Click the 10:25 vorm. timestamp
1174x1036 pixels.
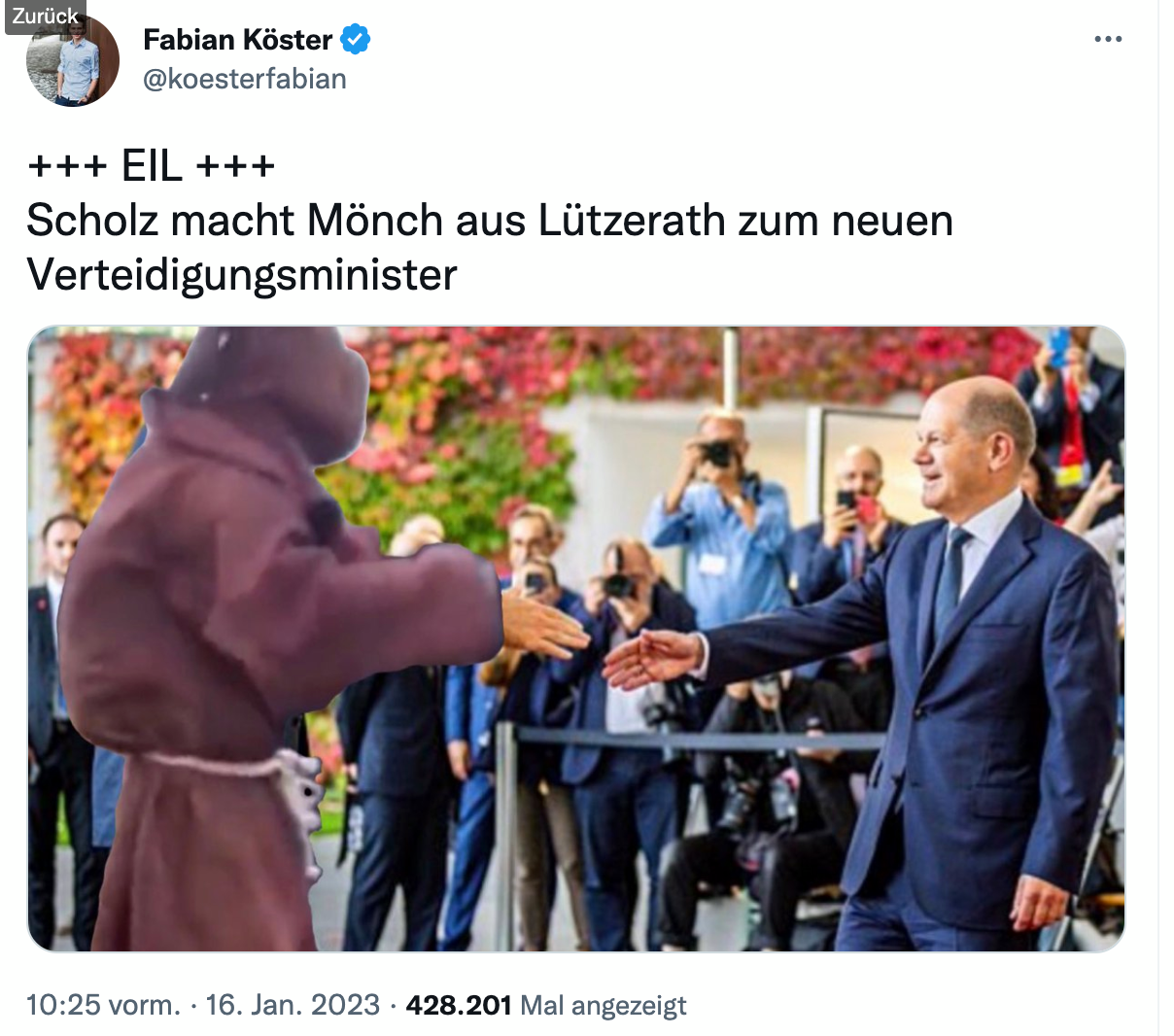coord(103,1004)
